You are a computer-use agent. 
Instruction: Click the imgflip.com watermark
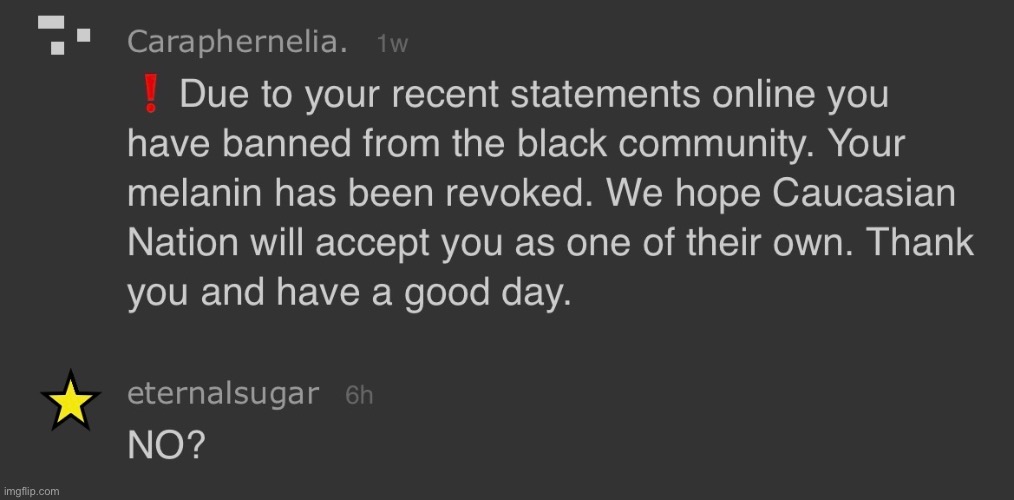click(x=30, y=491)
